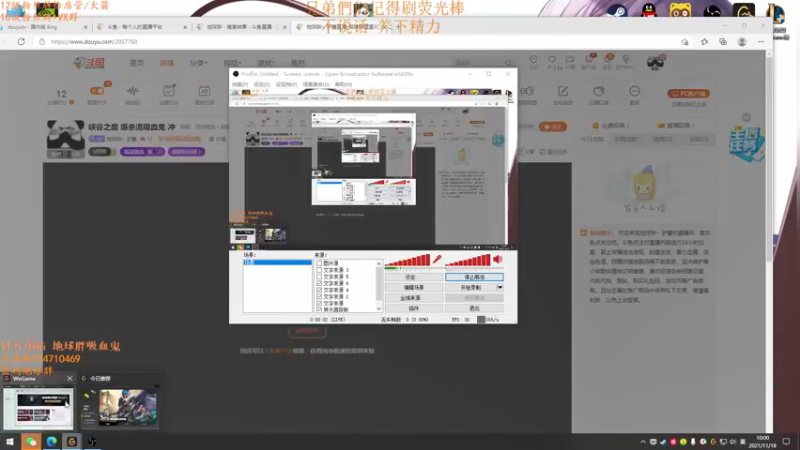Viewport: 800px width, 450px height.
Task: Click the 编辑场景 button in OBS
Action: [x=414, y=288]
